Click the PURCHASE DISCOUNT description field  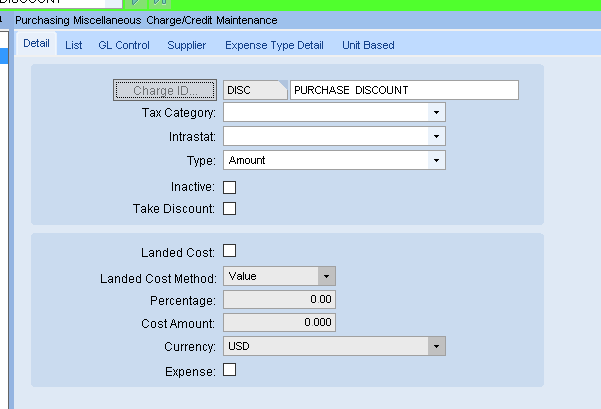click(x=404, y=90)
